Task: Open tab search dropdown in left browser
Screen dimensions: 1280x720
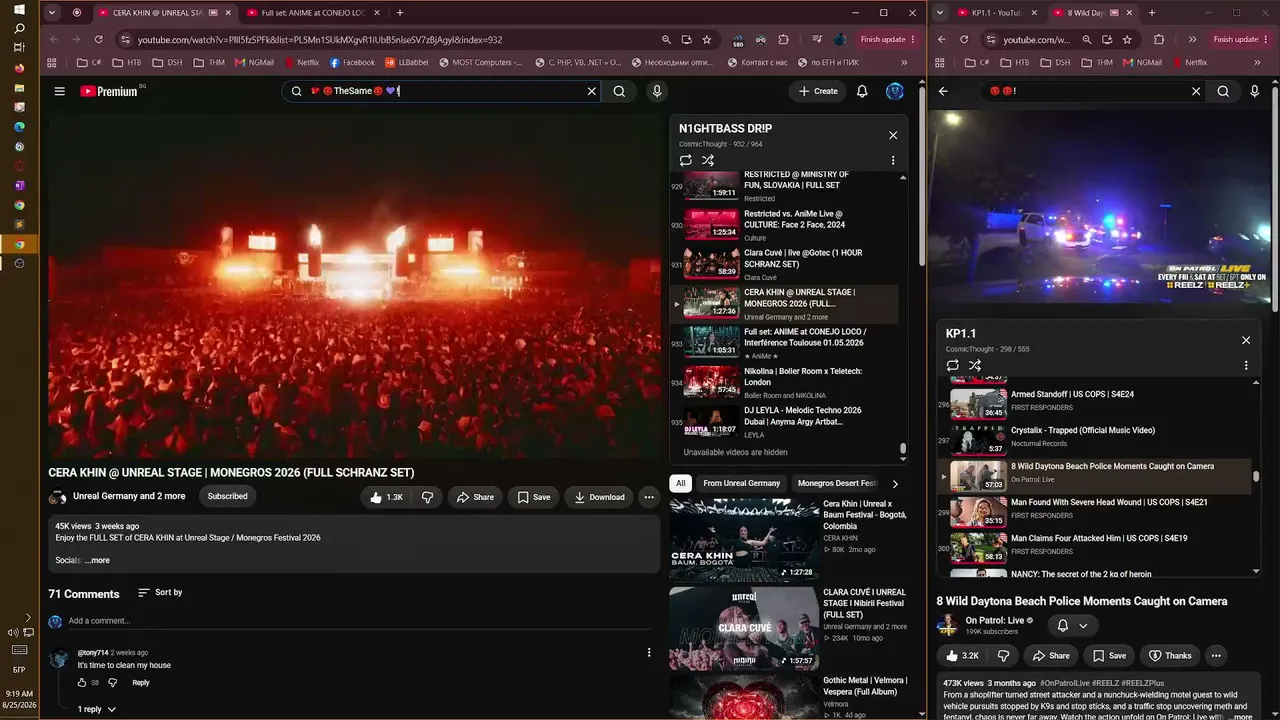Action: tap(53, 13)
